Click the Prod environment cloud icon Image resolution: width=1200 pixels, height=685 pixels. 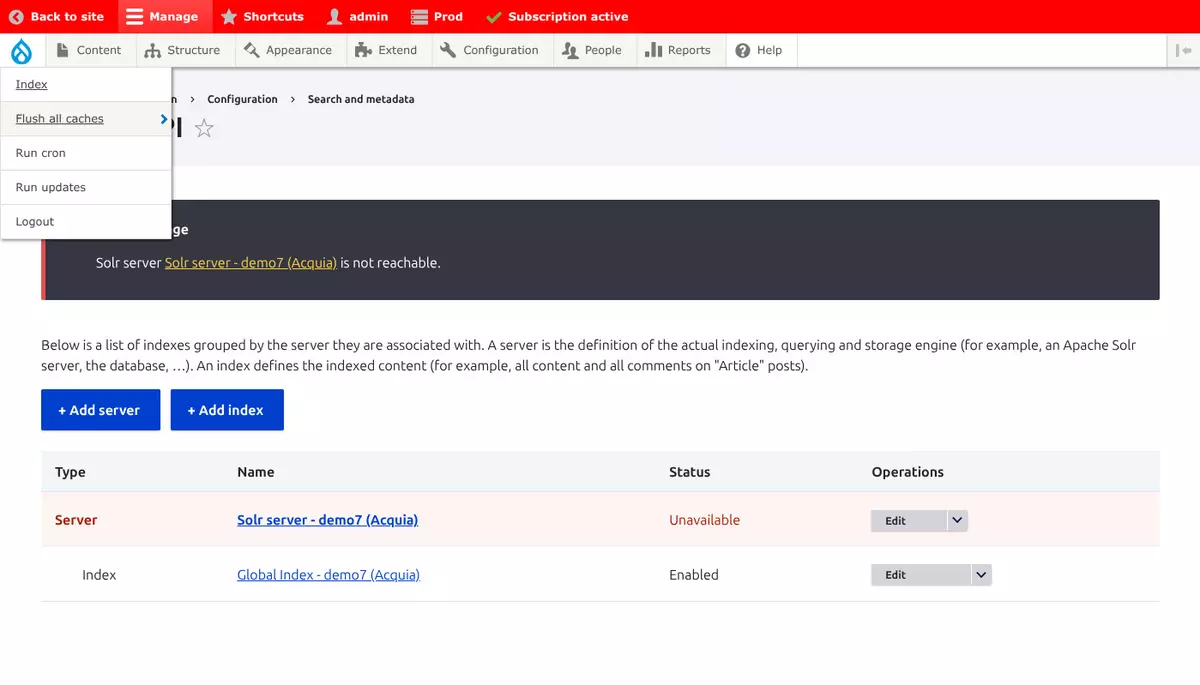(x=418, y=17)
